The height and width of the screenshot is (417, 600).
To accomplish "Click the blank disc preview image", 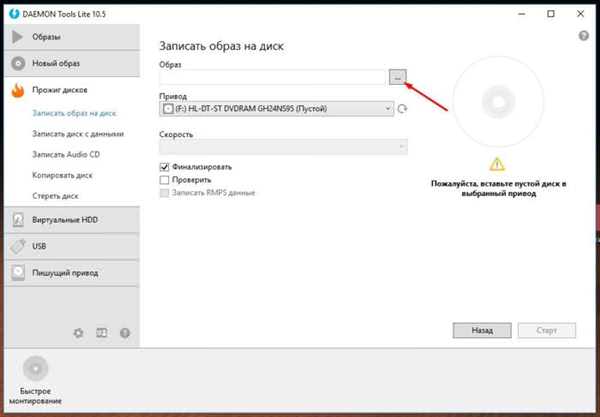I will [x=498, y=102].
